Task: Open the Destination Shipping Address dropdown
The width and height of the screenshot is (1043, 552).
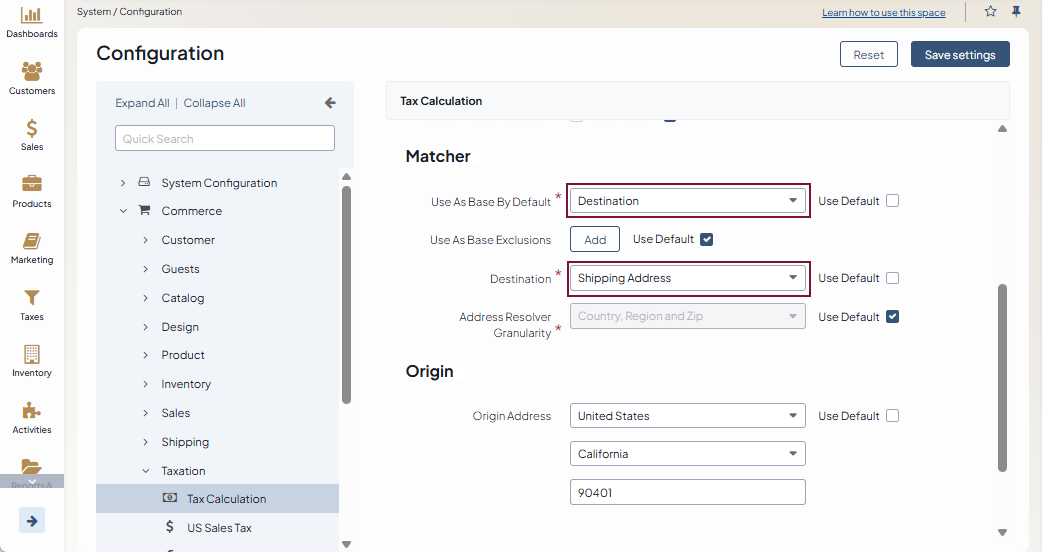Action: [x=687, y=278]
